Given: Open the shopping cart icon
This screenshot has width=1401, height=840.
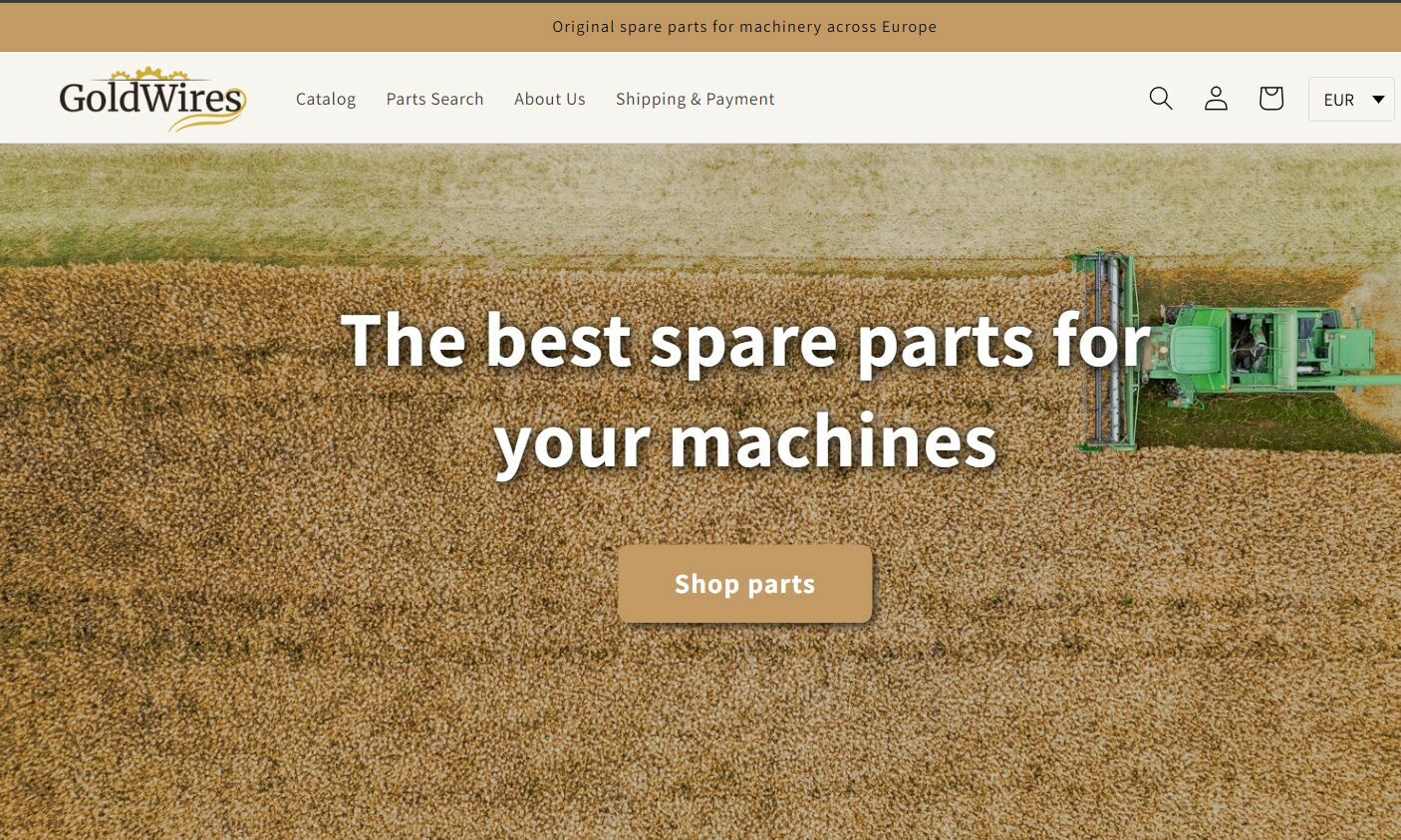Looking at the screenshot, I should tap(1270, 99).
